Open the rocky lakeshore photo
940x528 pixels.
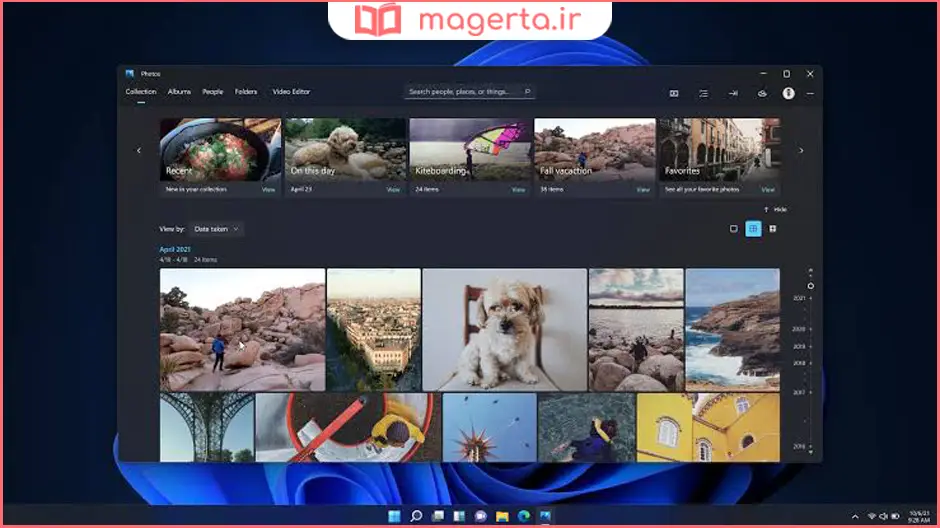[636, 330]
